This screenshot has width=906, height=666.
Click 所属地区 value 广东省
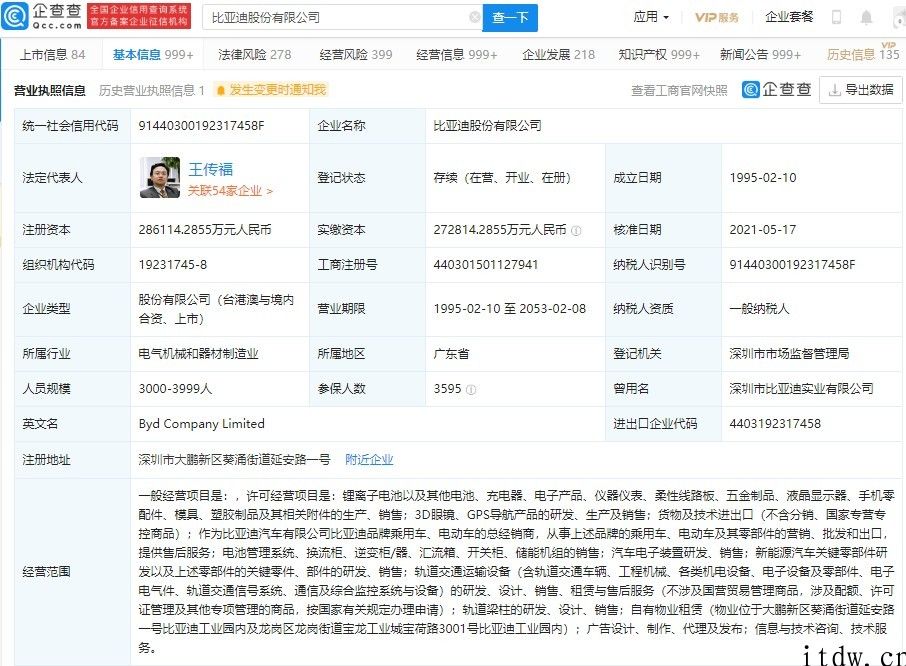pyautogui.click(x=451, y=354)
